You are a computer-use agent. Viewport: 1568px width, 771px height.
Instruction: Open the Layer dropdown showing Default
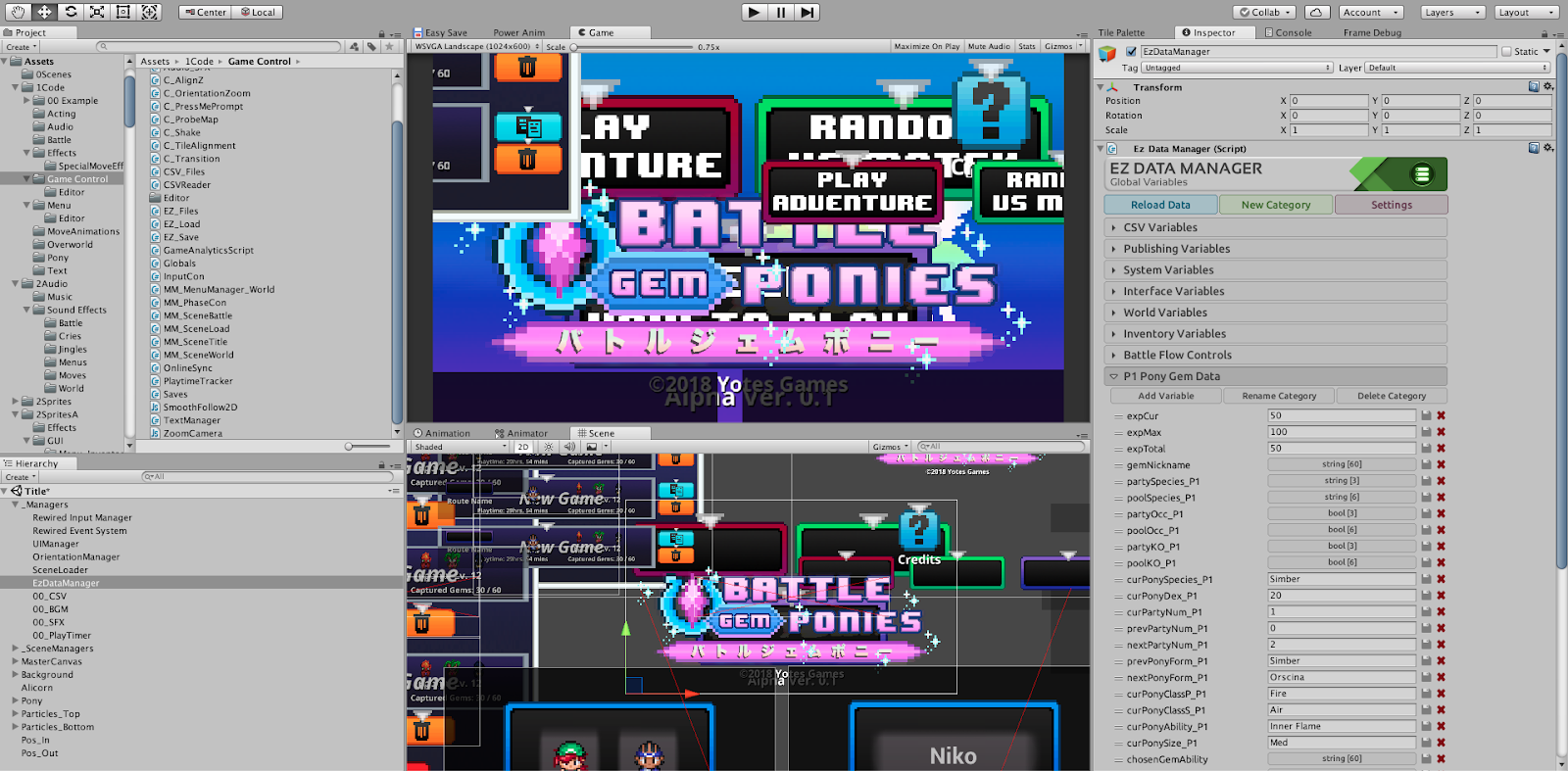pyautogui.click(x=1457, y=68)
